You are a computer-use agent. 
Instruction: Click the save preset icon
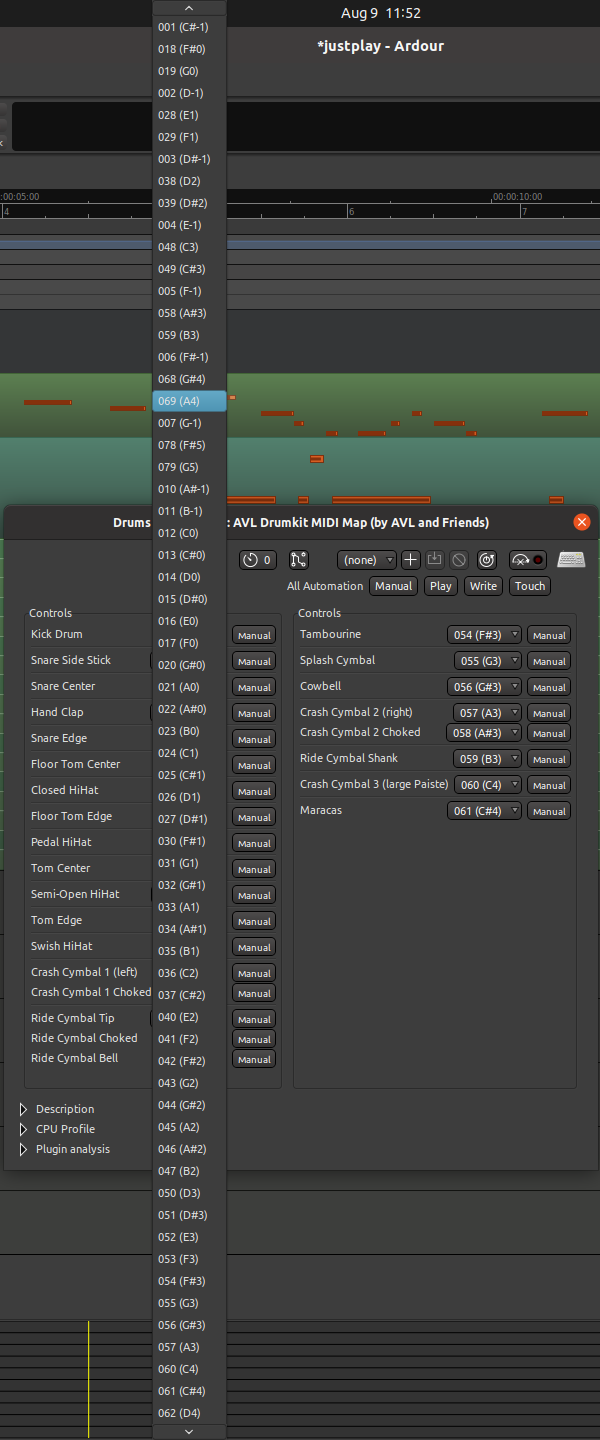(x=435, y=560)
